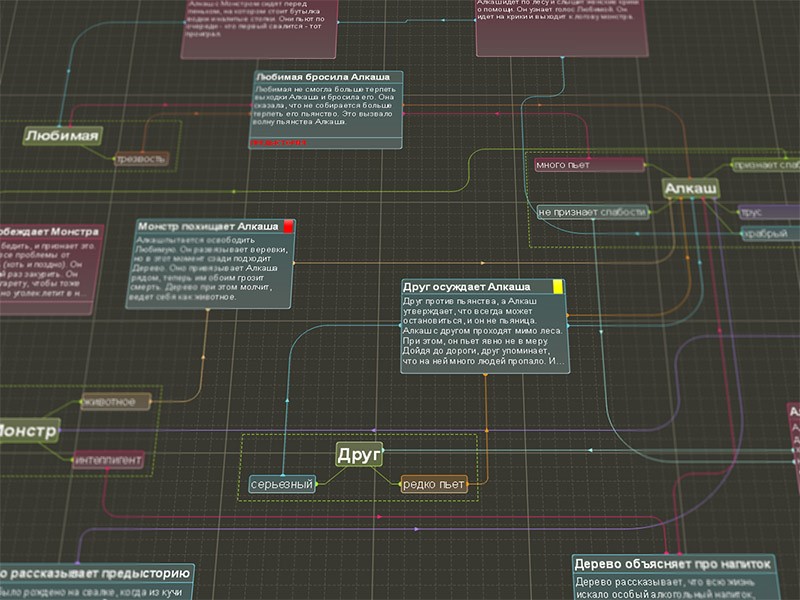800x600 pixels.
Task: Select the не признает слабости tag
Action: [592, 212]
